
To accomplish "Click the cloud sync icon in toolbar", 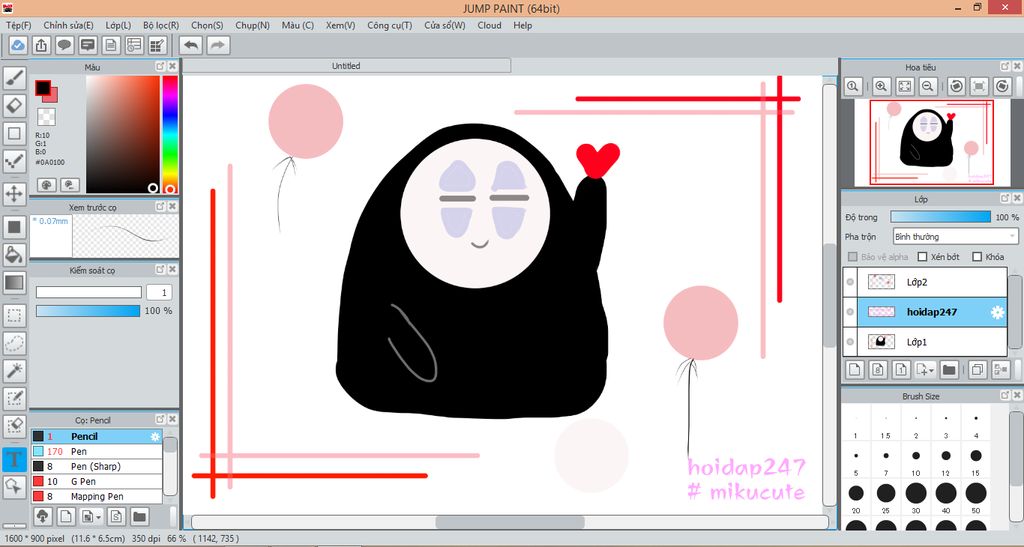I will [18, 45].
